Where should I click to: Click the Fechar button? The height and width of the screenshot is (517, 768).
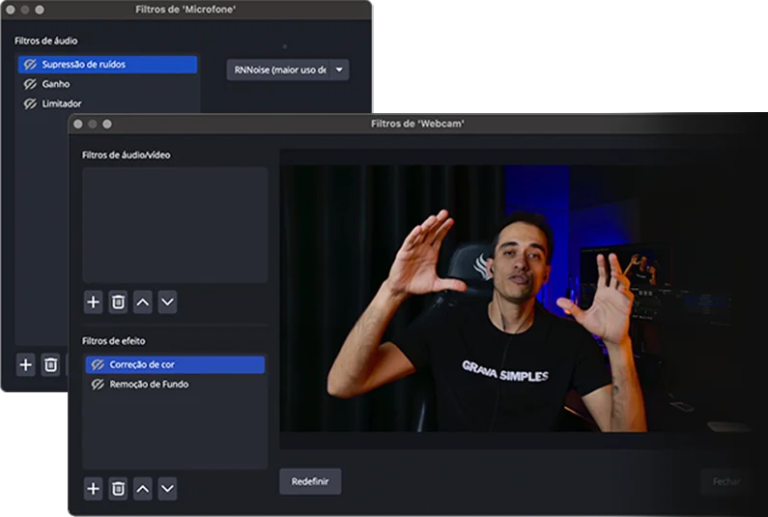726,481
